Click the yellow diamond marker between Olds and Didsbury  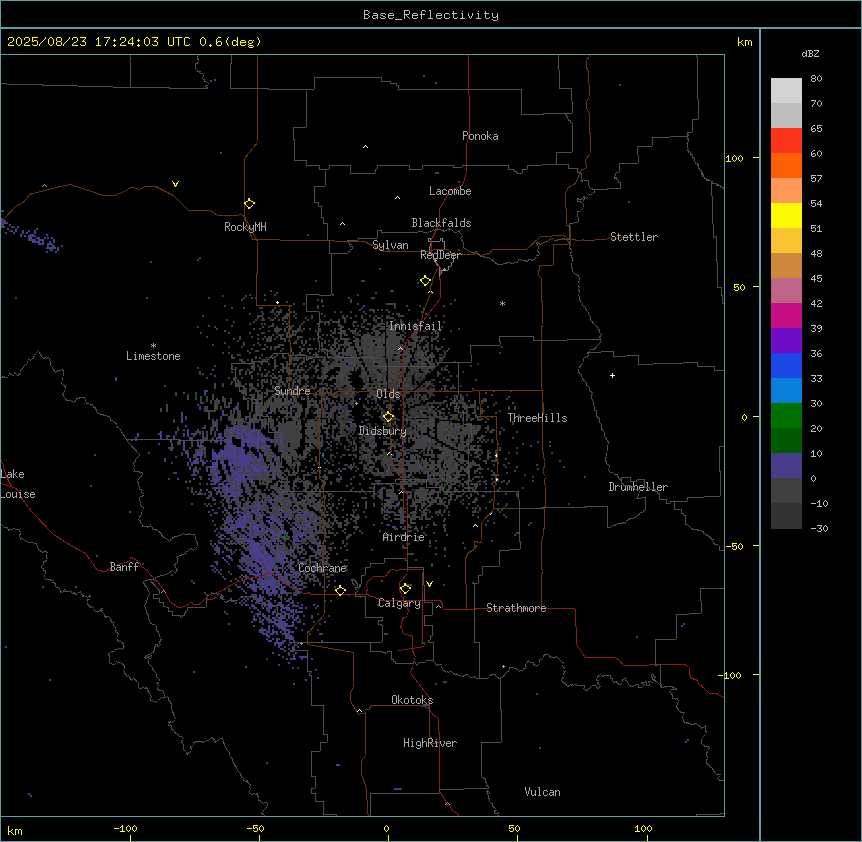coord(388,417)
